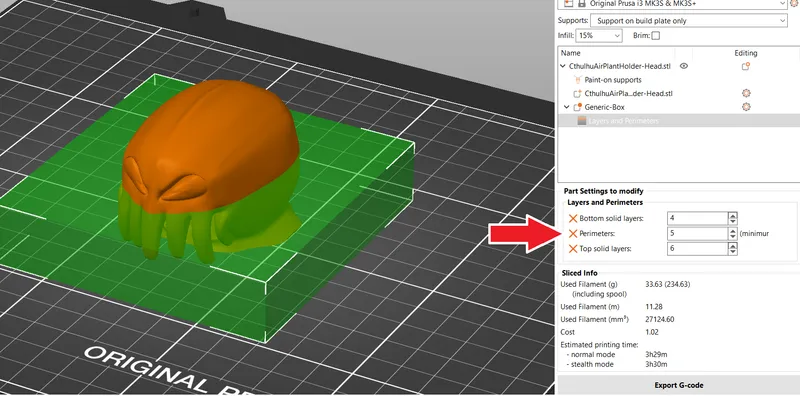Decrease Top solid layers with the down arrow
800x396 pixels.
click(733, 252)
